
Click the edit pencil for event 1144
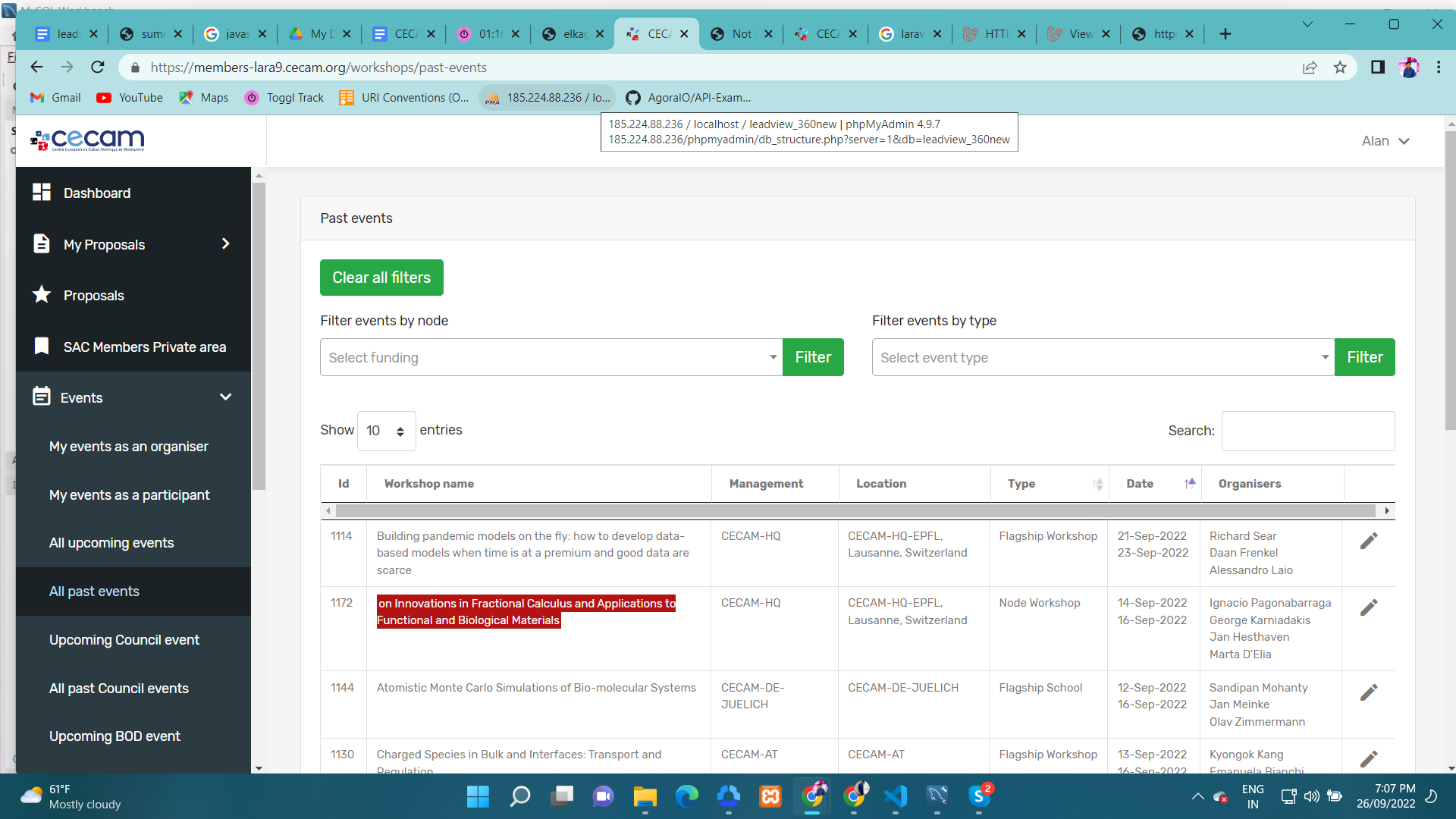[1368, 692]
